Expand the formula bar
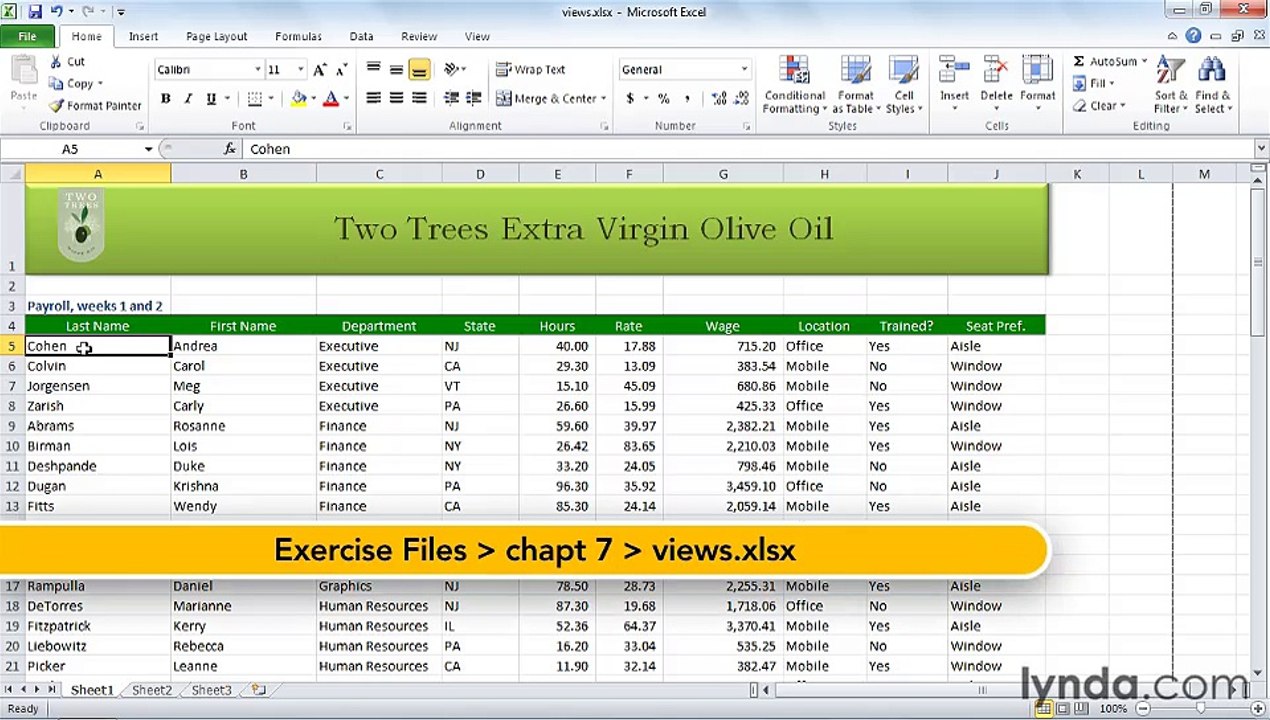Image resolution: width=1270 pixels, height=720 pixels. (1260, 149)
